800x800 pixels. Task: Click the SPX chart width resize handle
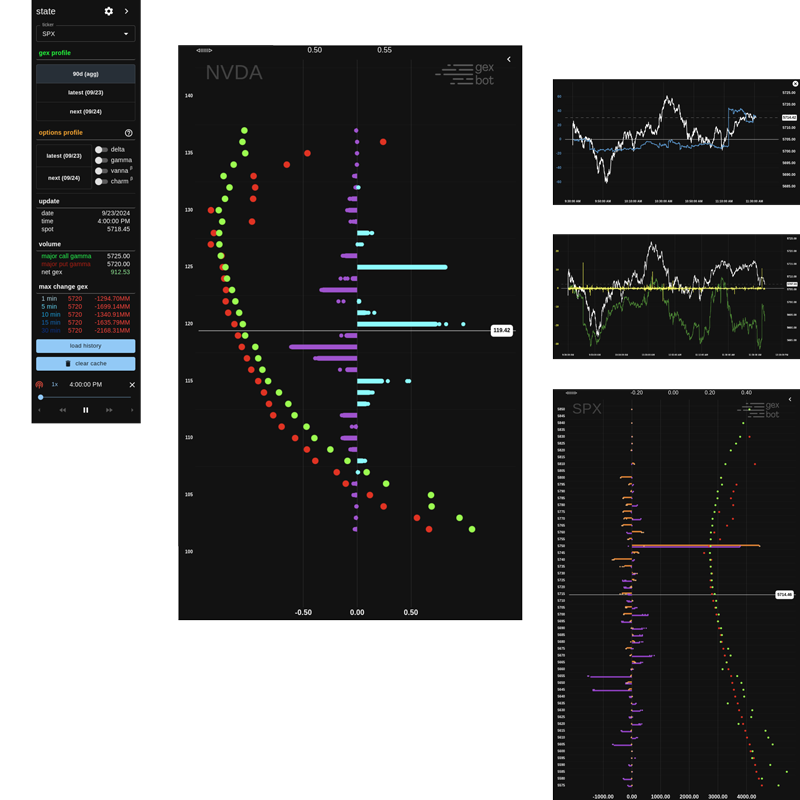point(571,393)
